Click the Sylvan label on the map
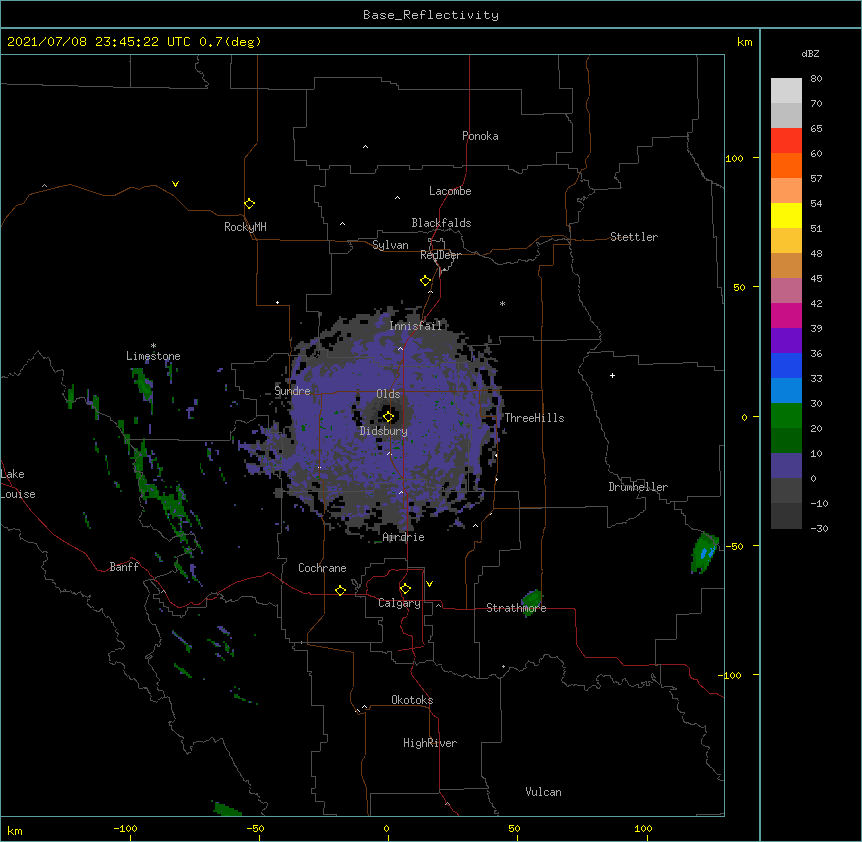The image size is (862, 842). tap(390, 245)
